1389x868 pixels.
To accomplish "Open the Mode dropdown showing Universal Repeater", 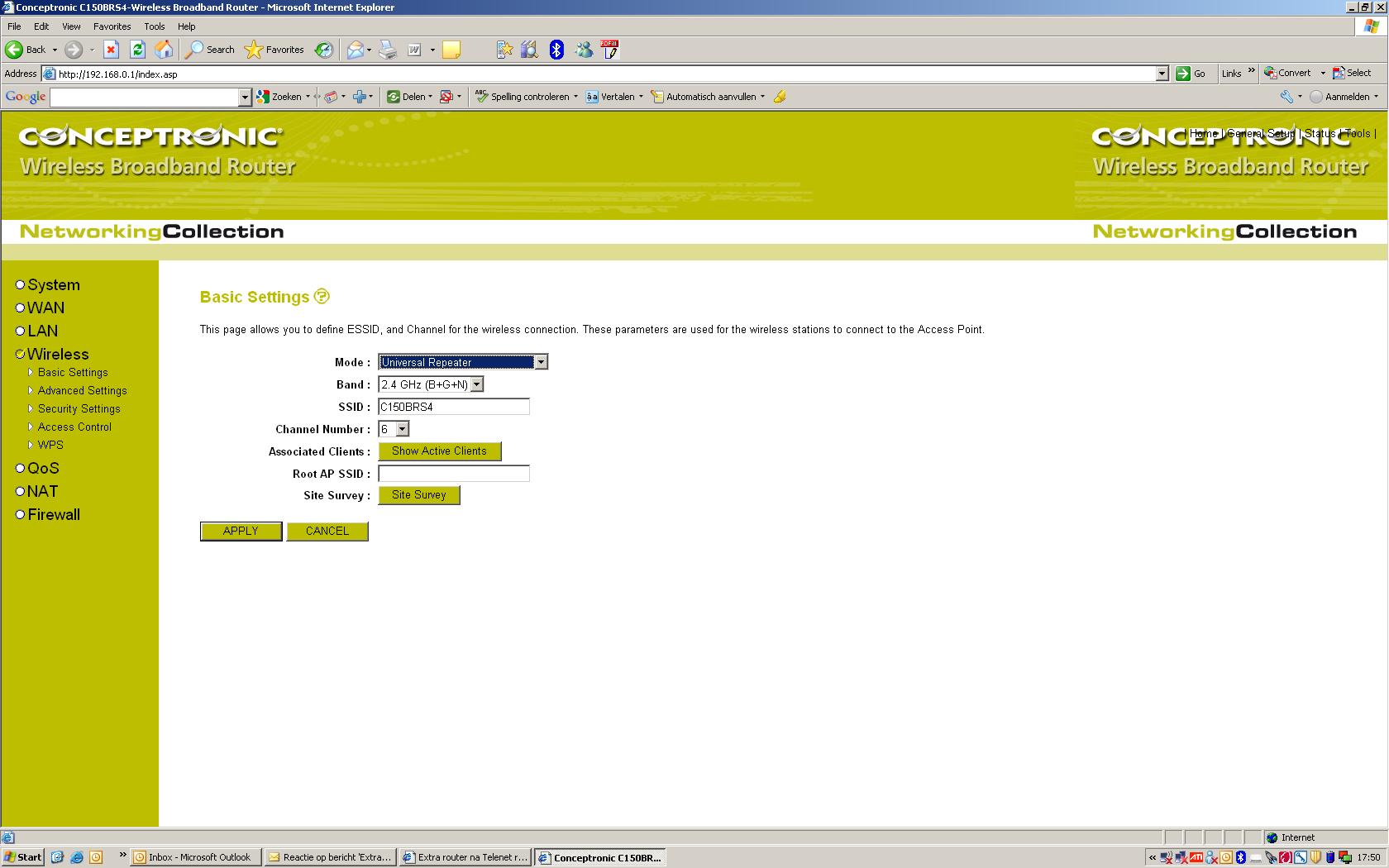I will point(463,362).
